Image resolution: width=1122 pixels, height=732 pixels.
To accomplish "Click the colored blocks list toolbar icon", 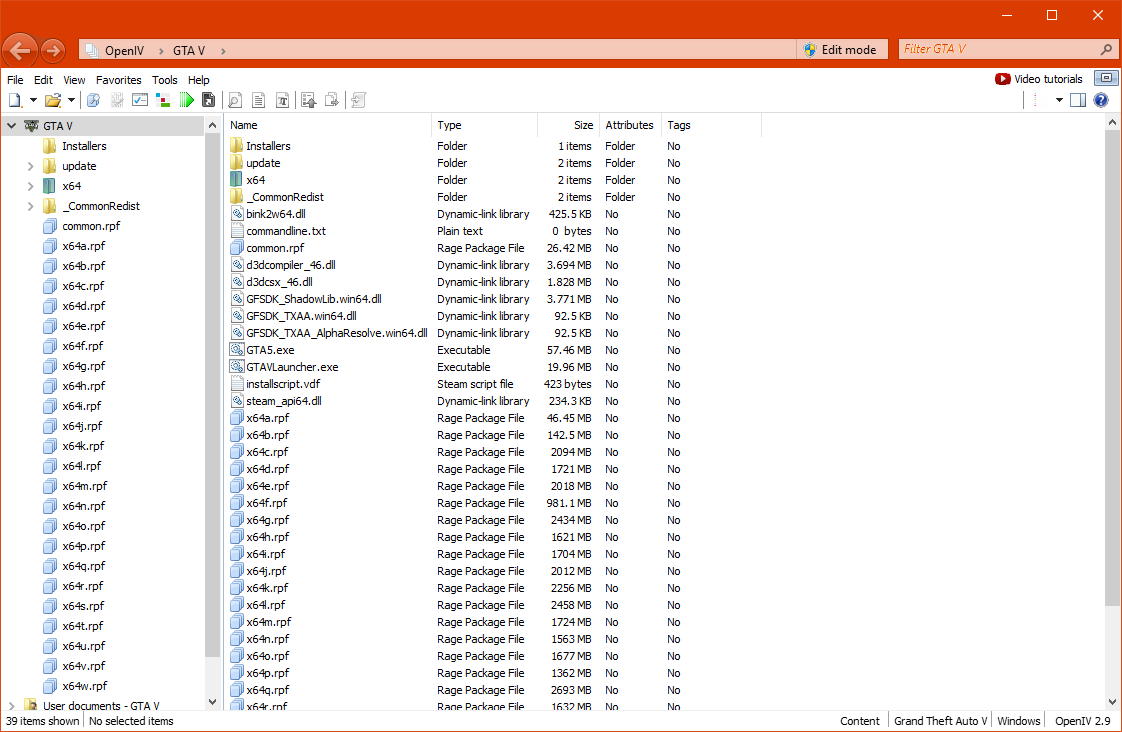I will click(x=163, y=100).
